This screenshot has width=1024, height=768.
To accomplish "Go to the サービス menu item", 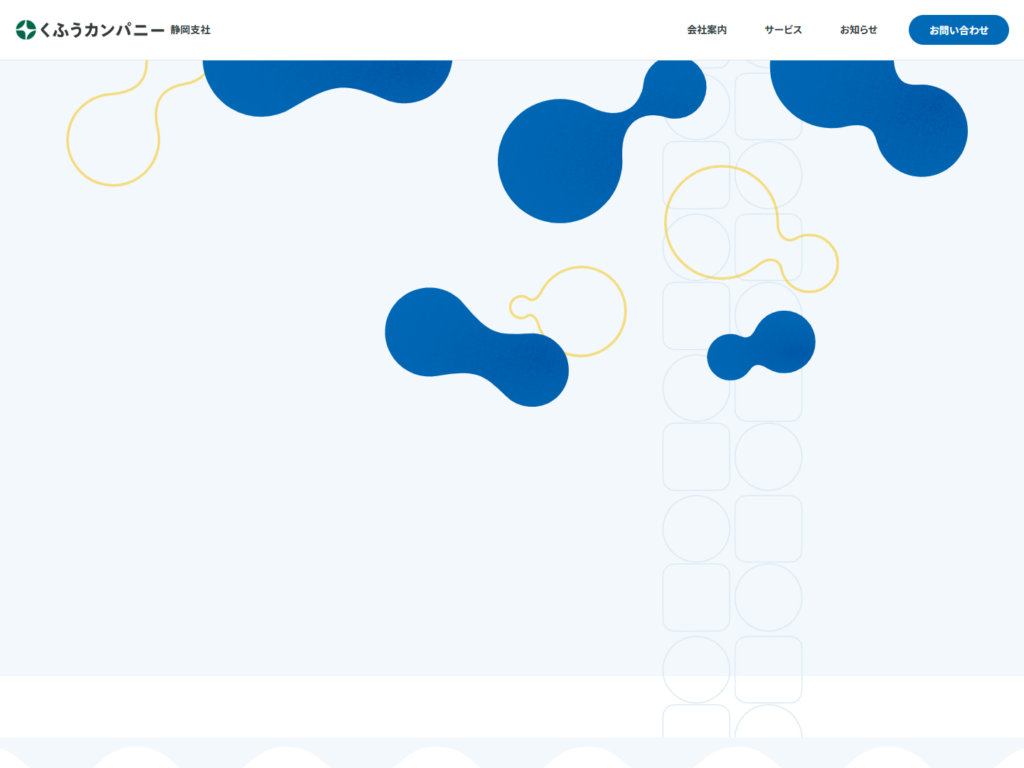I will (x=783, y=30).
